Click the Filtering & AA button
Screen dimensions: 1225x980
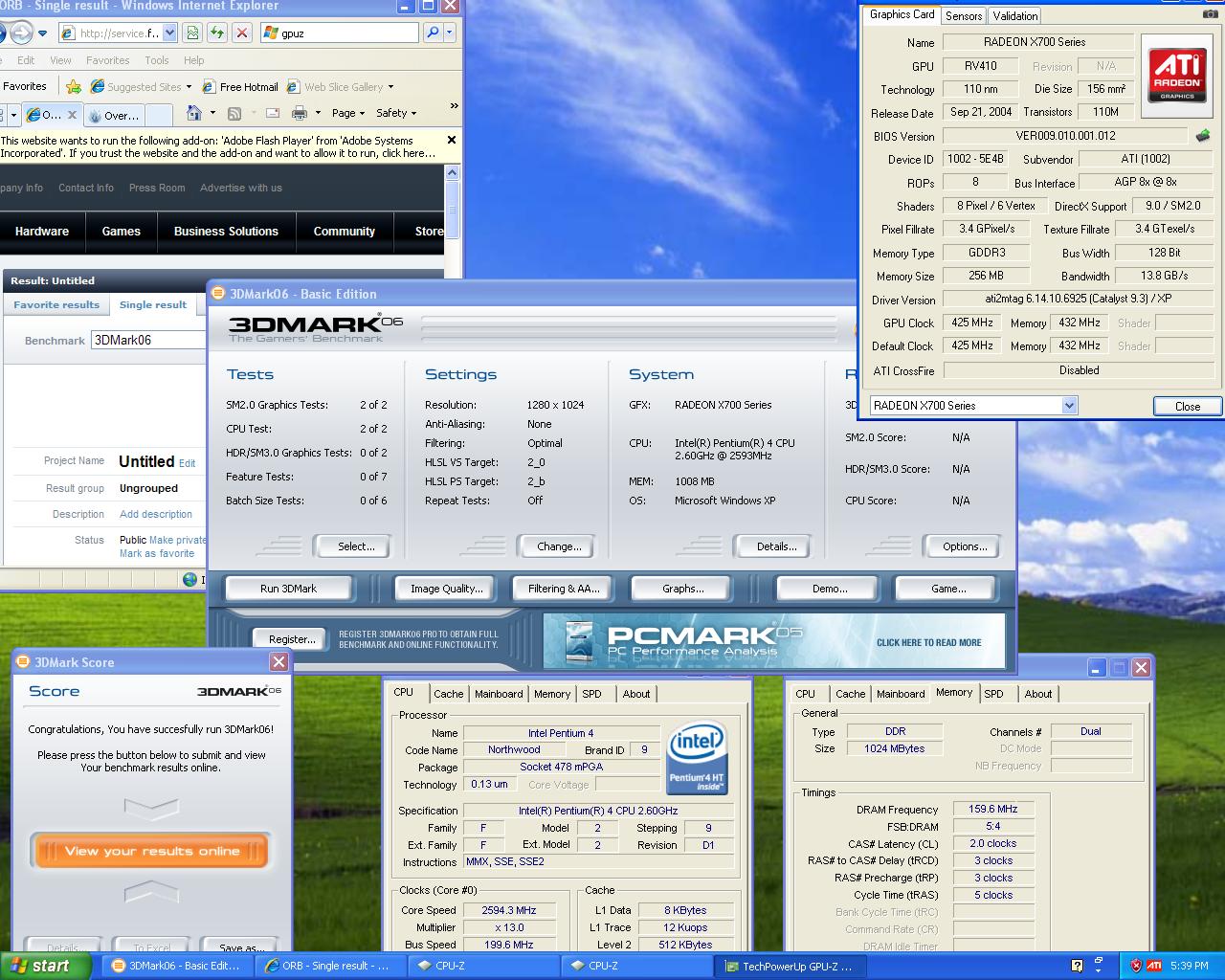click(x=564, y=589)
